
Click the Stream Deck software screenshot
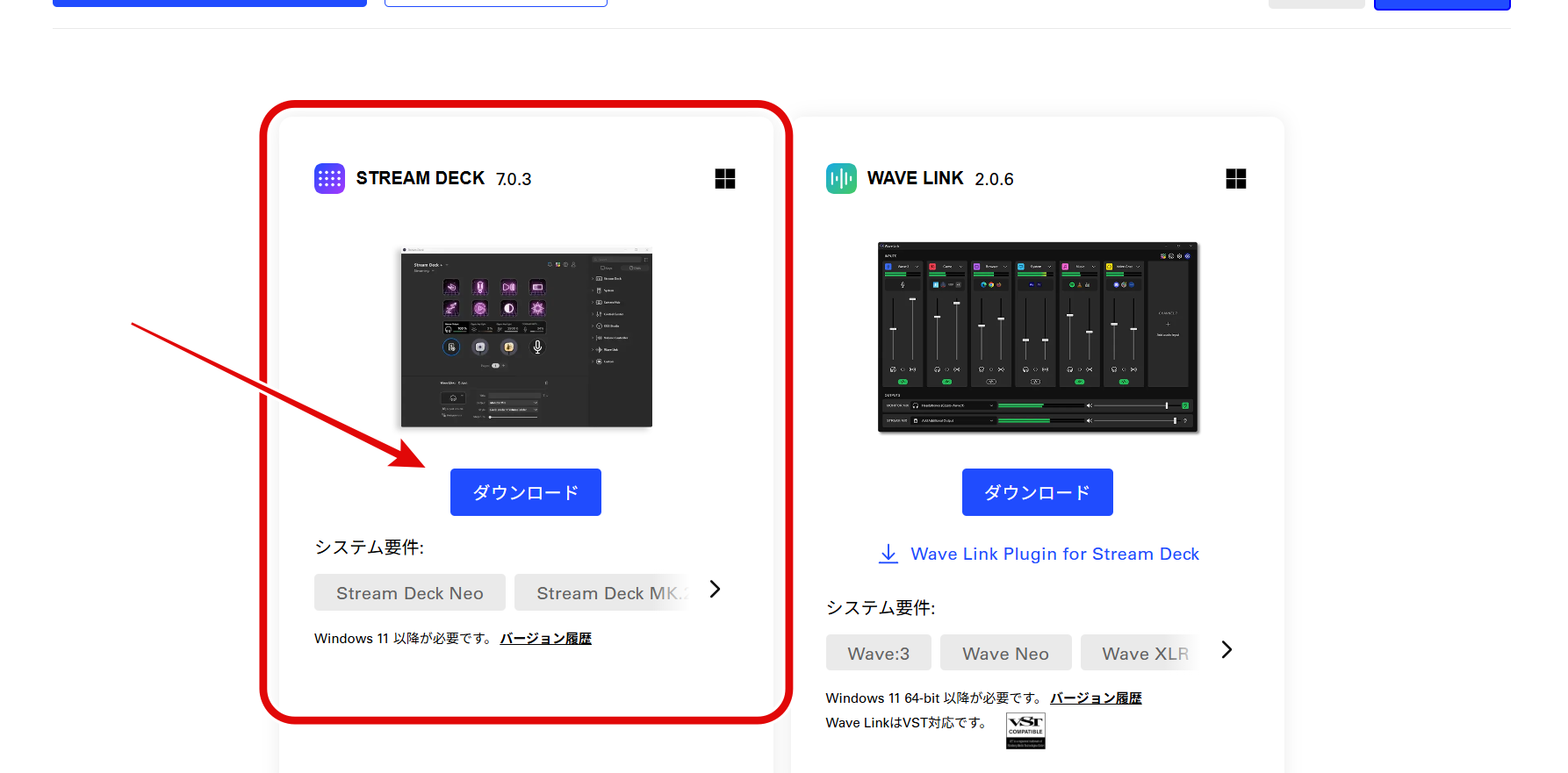click(527, 338)
